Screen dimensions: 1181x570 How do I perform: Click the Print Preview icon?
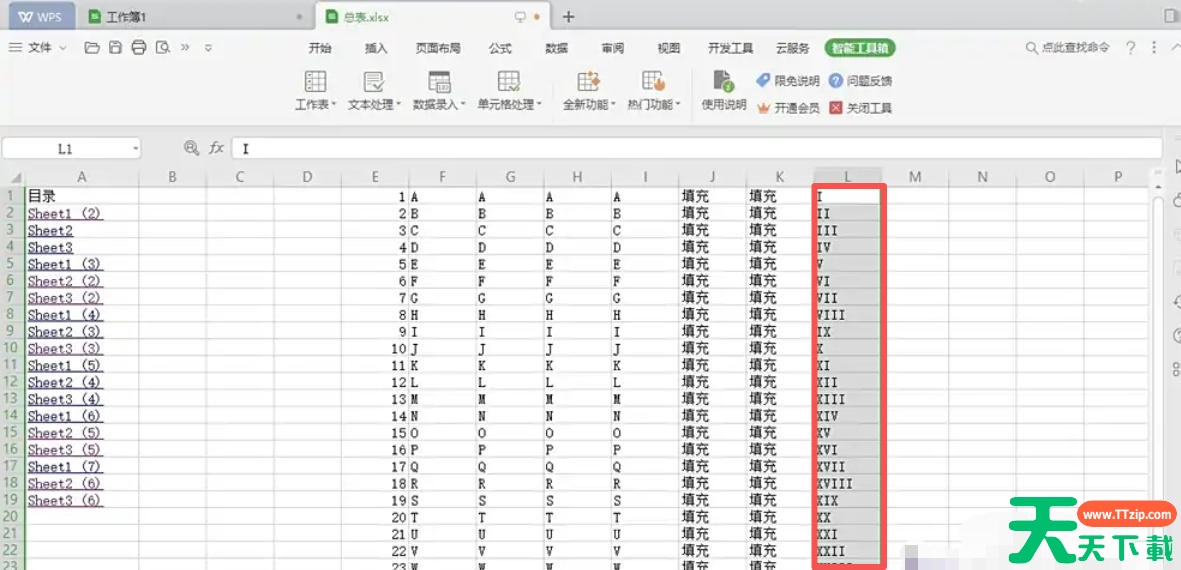[162, 47]
